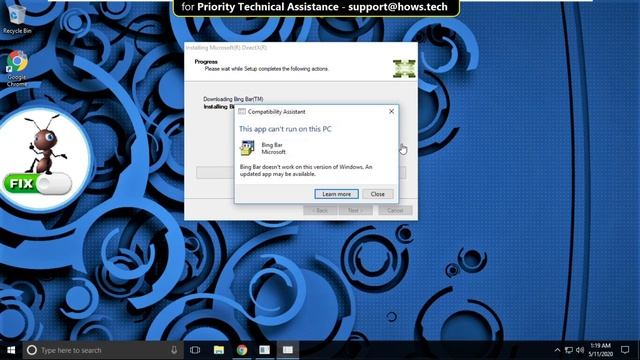640x360 pixels.
Task: Click the Windows Start button
Action: [x=11, y=350]
